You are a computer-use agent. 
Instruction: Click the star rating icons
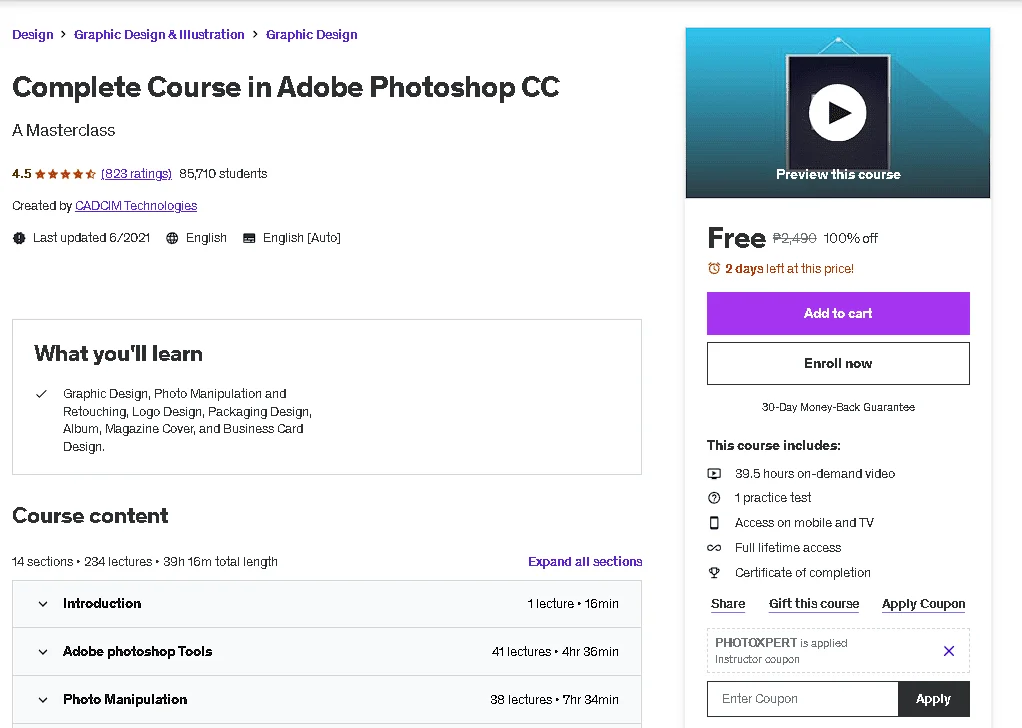(x=65, y=174)
